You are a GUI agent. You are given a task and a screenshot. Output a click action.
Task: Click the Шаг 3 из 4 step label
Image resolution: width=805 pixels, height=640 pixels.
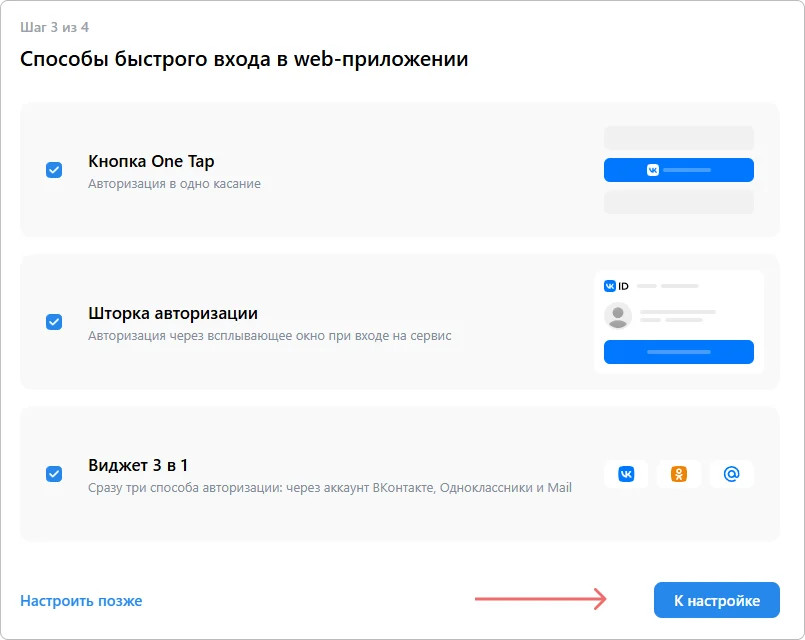point(53,28)
